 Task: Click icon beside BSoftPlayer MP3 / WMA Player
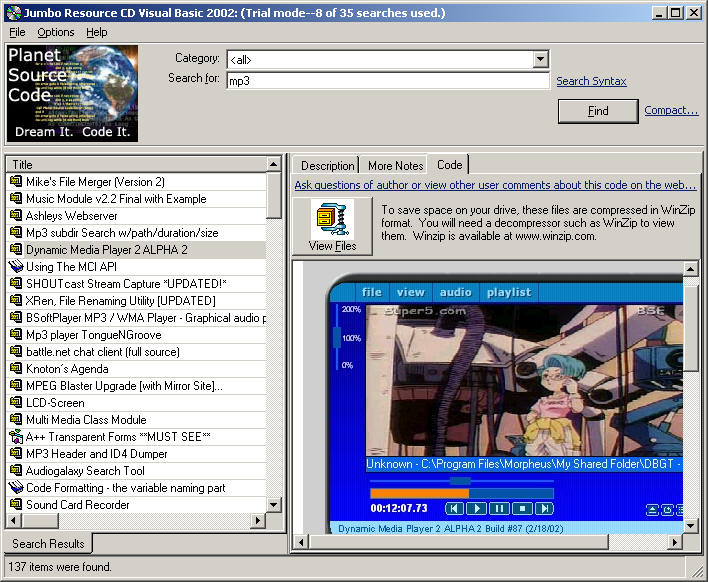pyautogui.click(x=16, y=317)
